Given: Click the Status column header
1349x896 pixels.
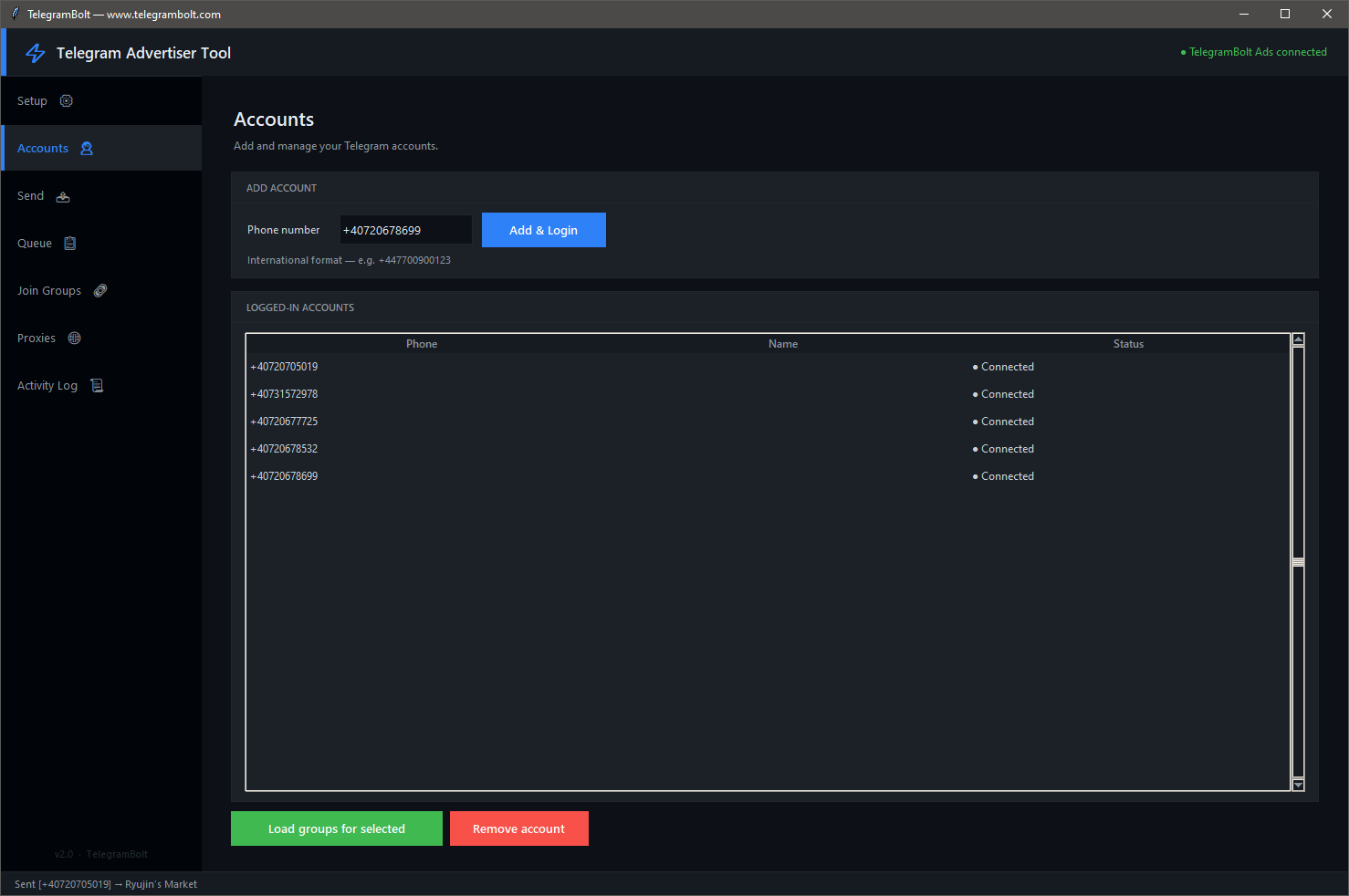Looking at the screenshot, I should [x=1128, y=344].
